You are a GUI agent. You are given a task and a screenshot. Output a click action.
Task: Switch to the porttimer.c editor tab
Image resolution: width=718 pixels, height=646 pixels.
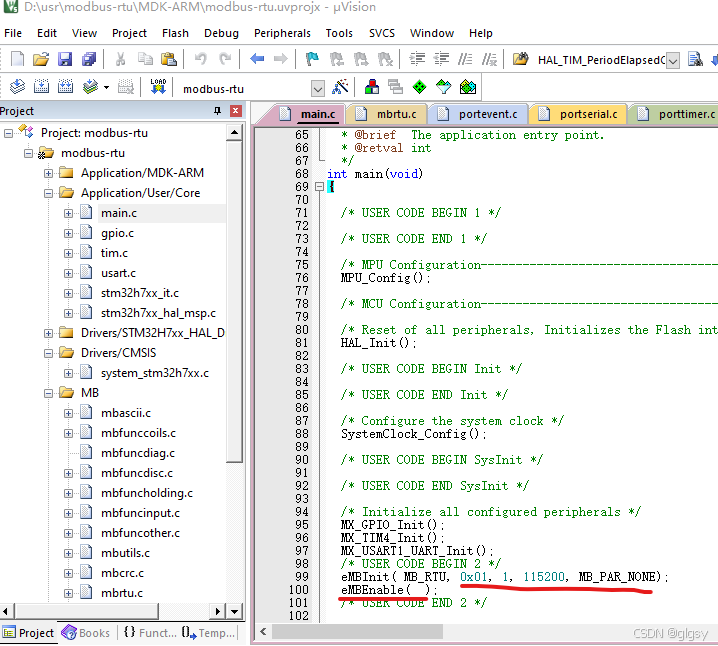pos(676,114)
